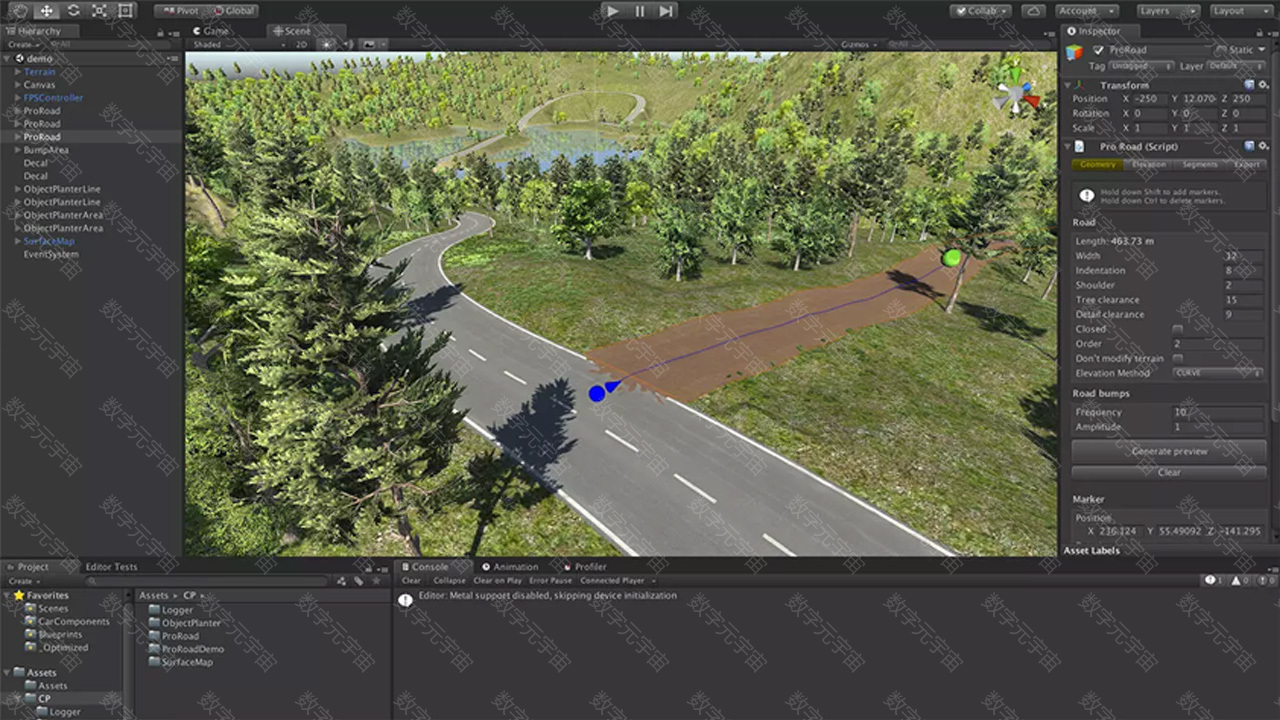Open Elevation Method CURVE dropdown

[x=1217, y=373]
